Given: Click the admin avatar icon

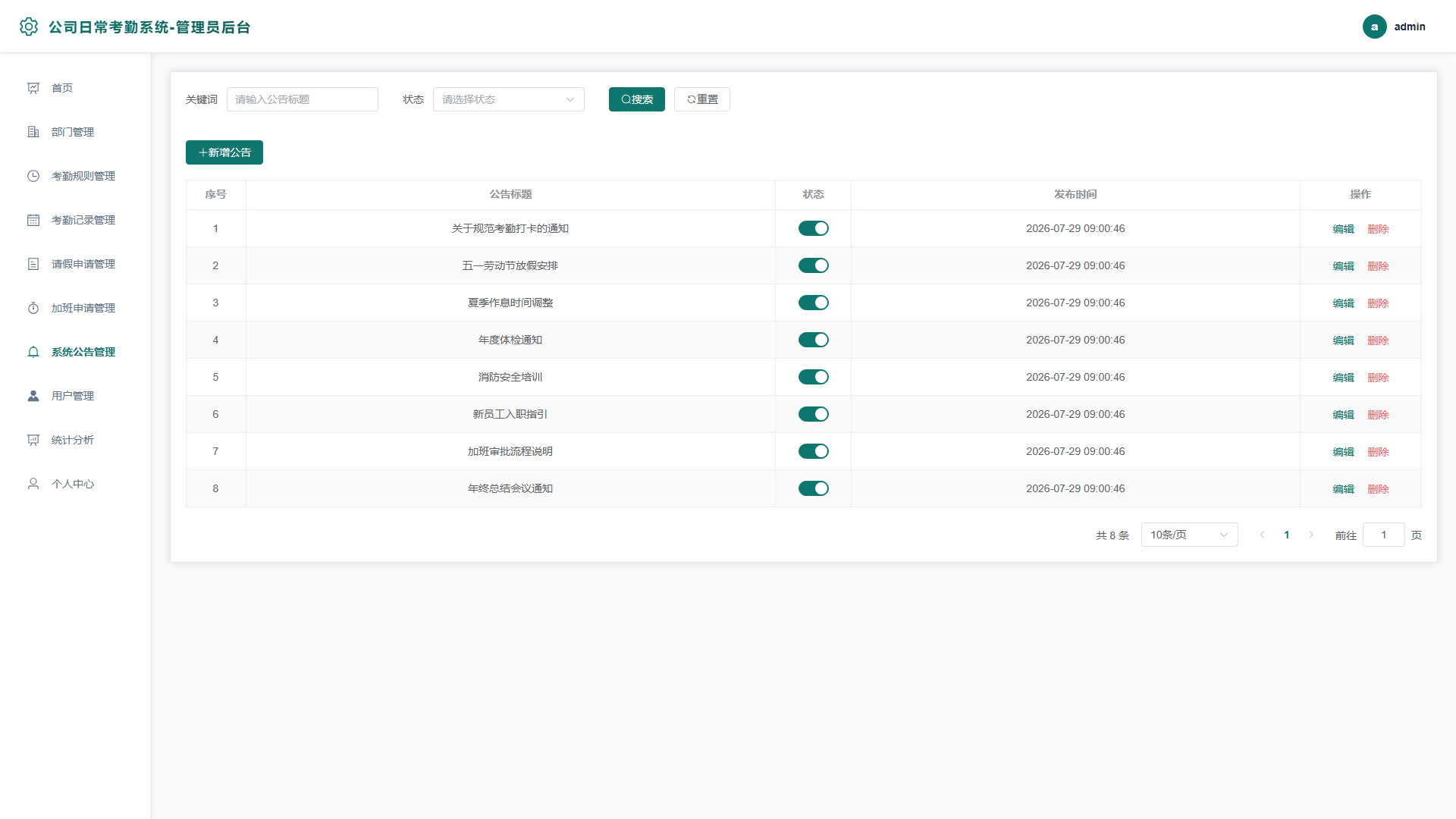Looking at the screenshot, I should point(1374,27).
